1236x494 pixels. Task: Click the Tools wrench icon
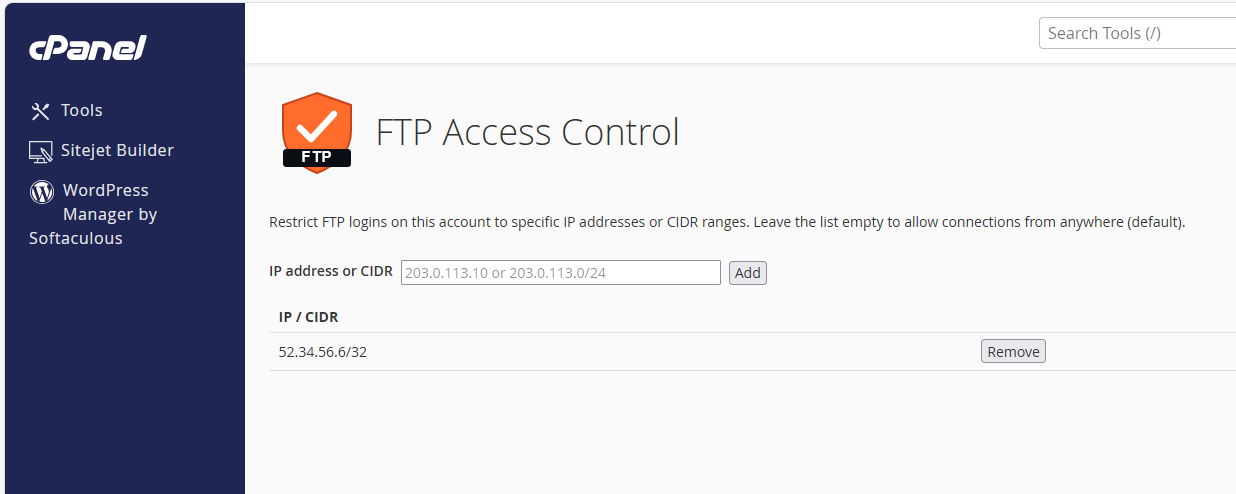[x=41, y=111]
